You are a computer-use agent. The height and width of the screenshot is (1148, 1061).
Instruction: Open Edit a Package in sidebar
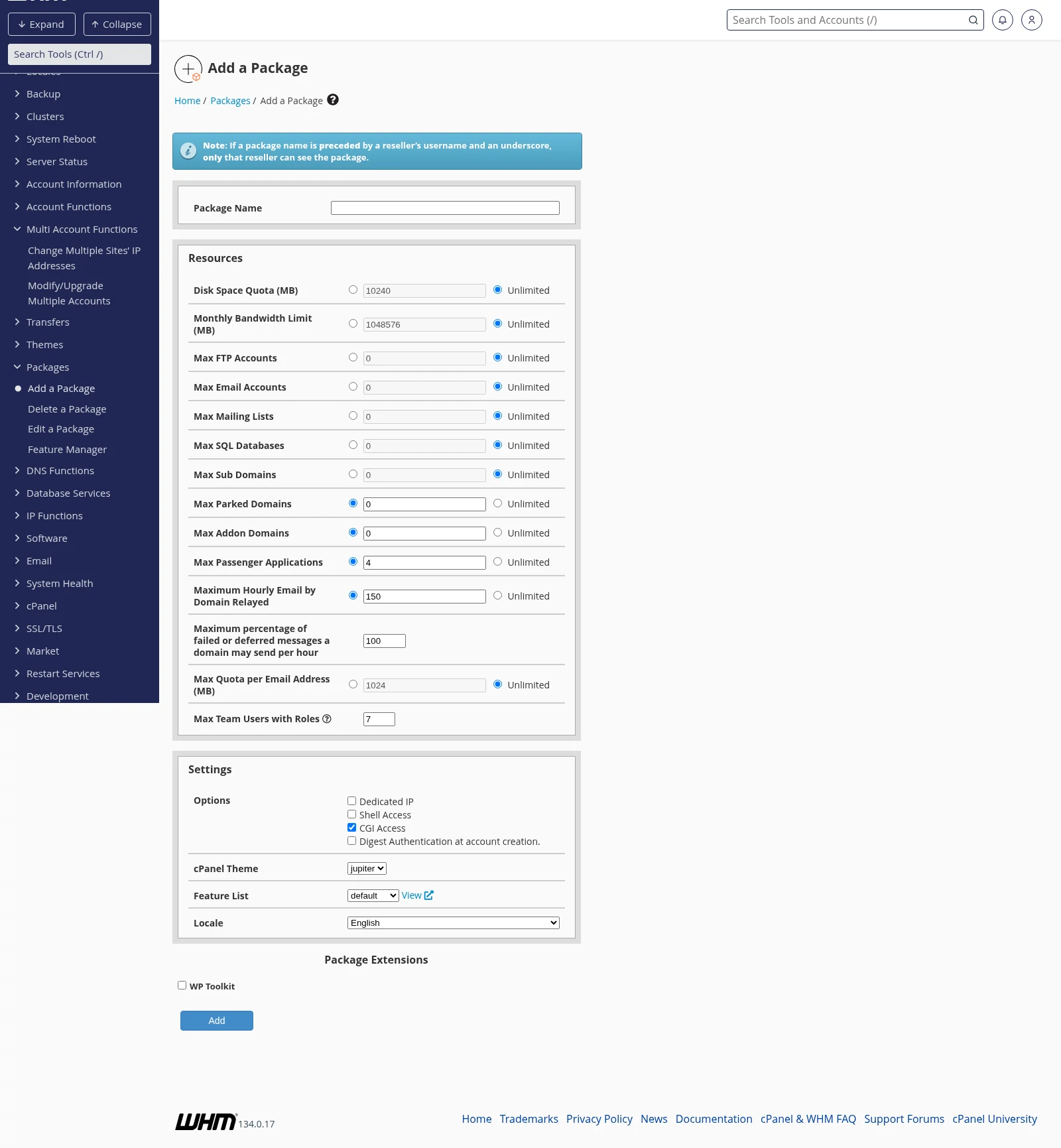(x=61, y=429)
